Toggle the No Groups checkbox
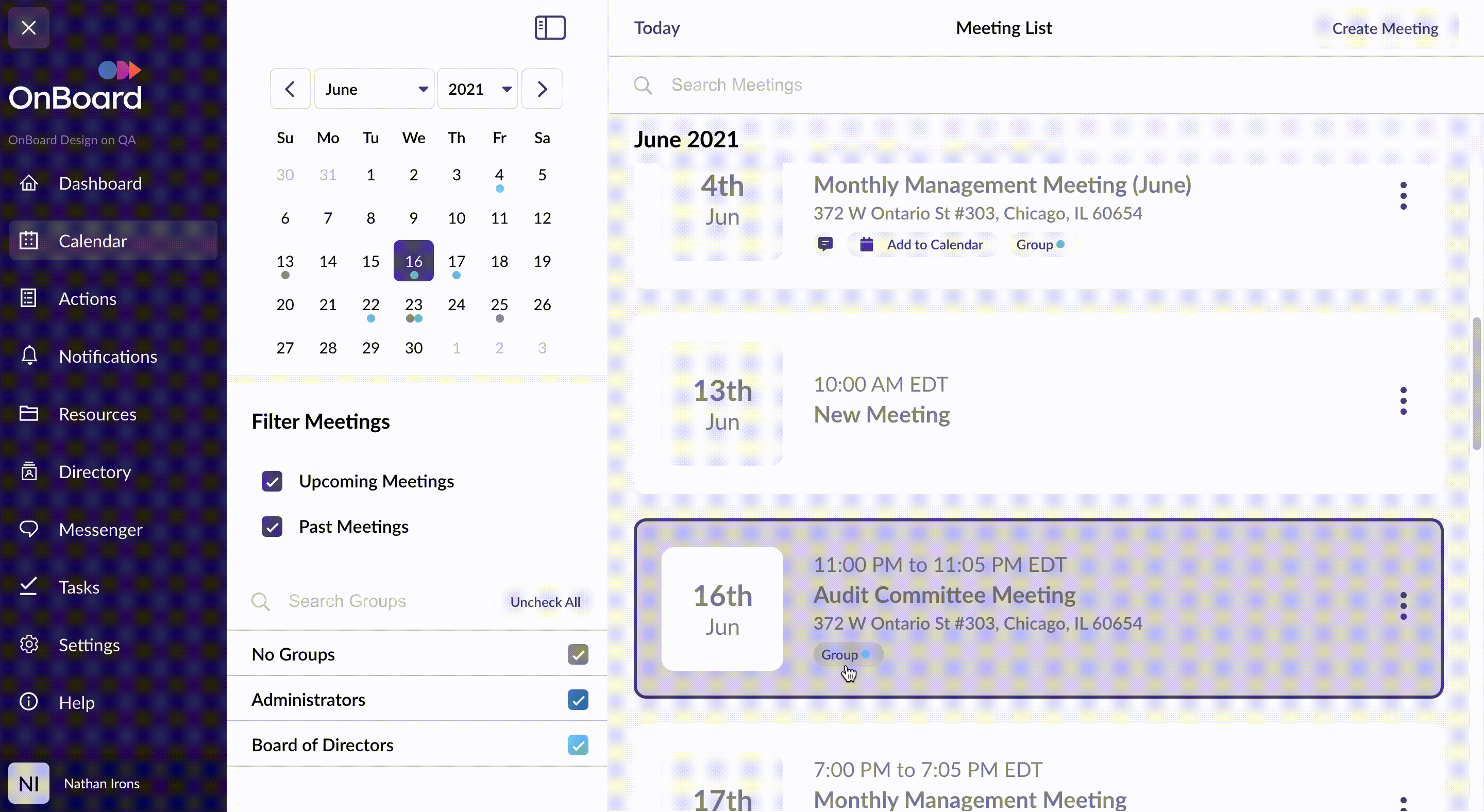This screenshot has width=1484, height=812. click(x=578, y=654)
